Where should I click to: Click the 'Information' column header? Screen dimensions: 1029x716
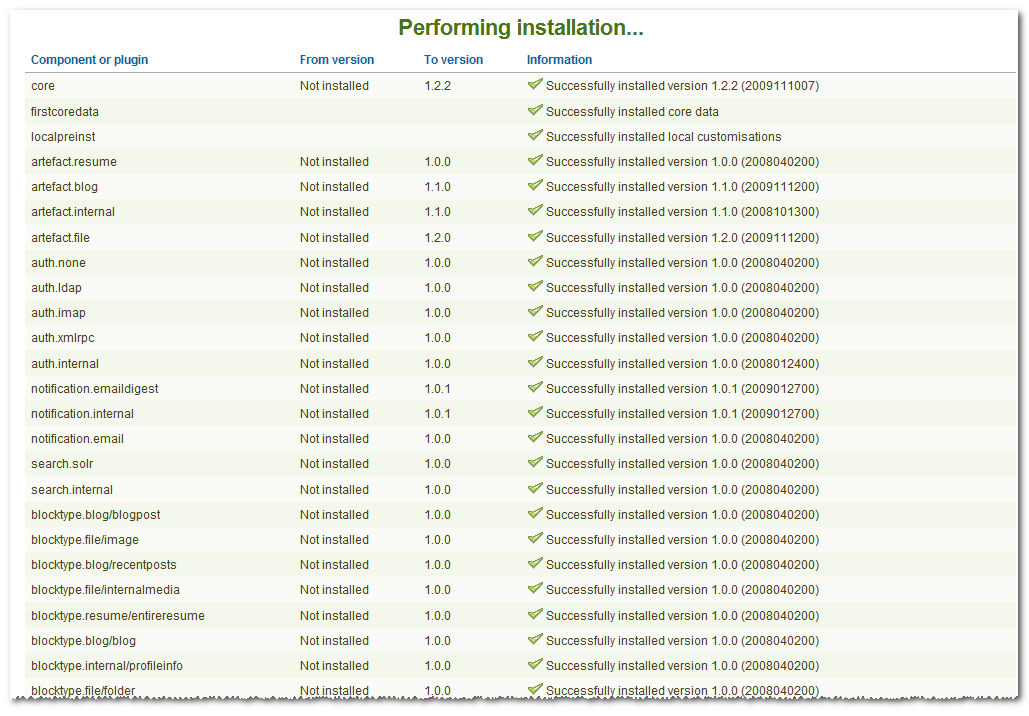pos(559,60)
